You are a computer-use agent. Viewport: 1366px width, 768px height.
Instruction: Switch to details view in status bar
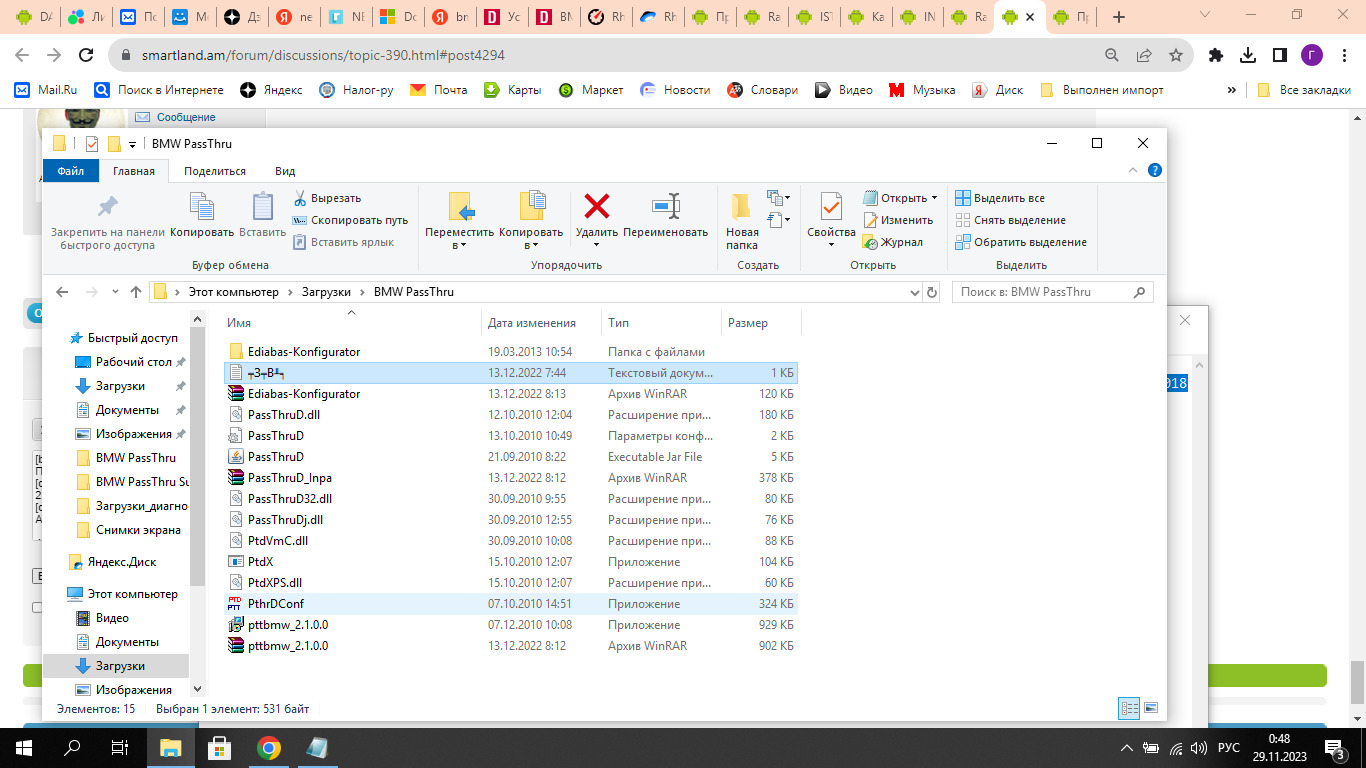pos(1129,708)
